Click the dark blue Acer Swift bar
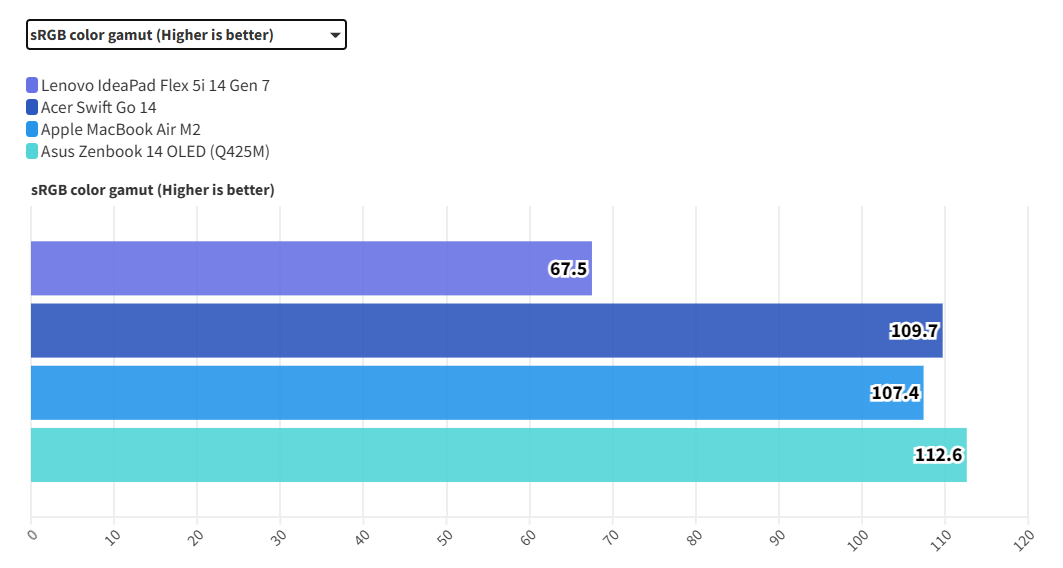The image size is (1063, 568). (450, 330)
